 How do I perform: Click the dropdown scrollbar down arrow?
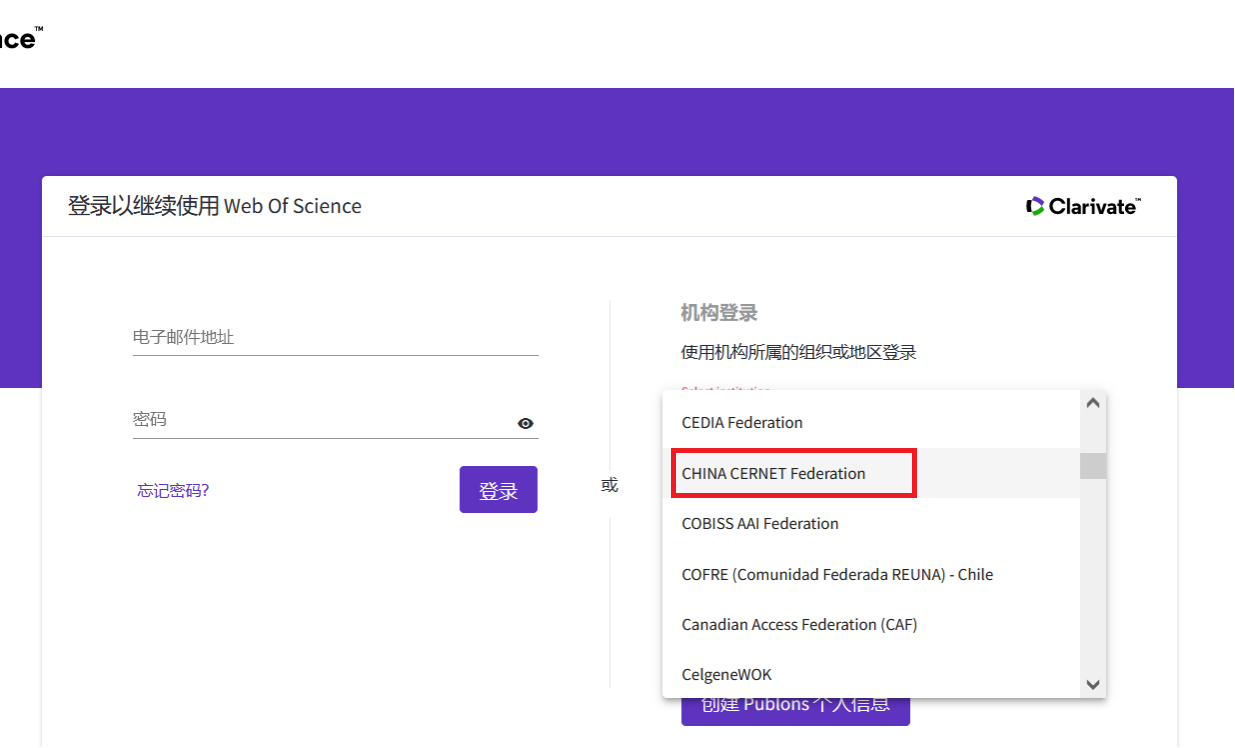pos(1093,685)
